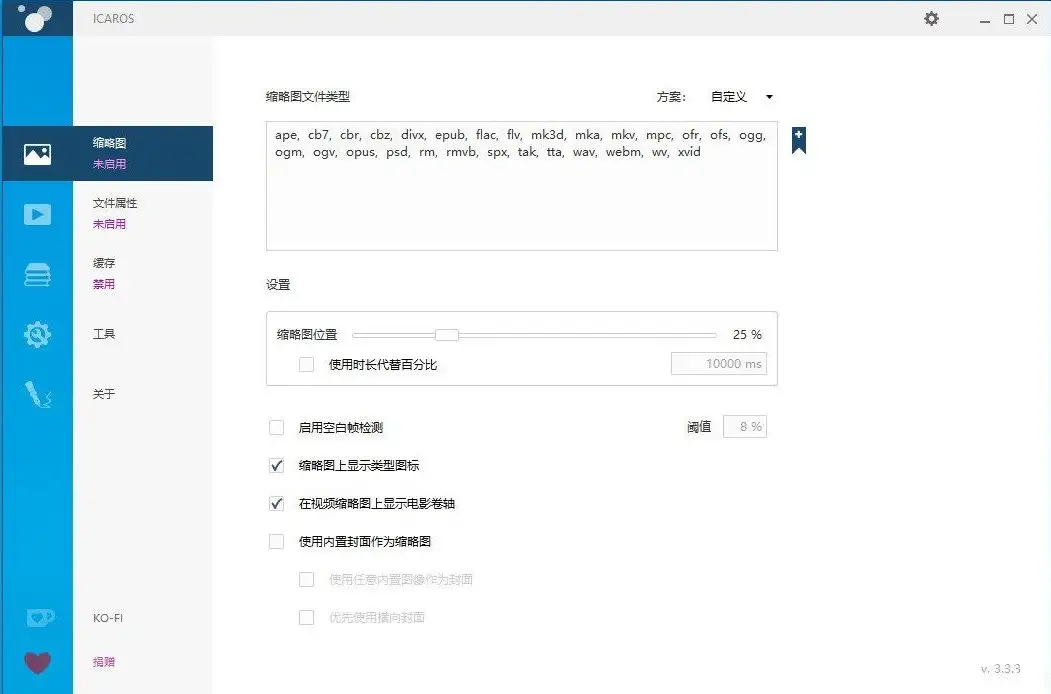The height and width of the screenshot is (694, 1051).
Task: Click the Icaros logo icon
Action: [34, 18]
